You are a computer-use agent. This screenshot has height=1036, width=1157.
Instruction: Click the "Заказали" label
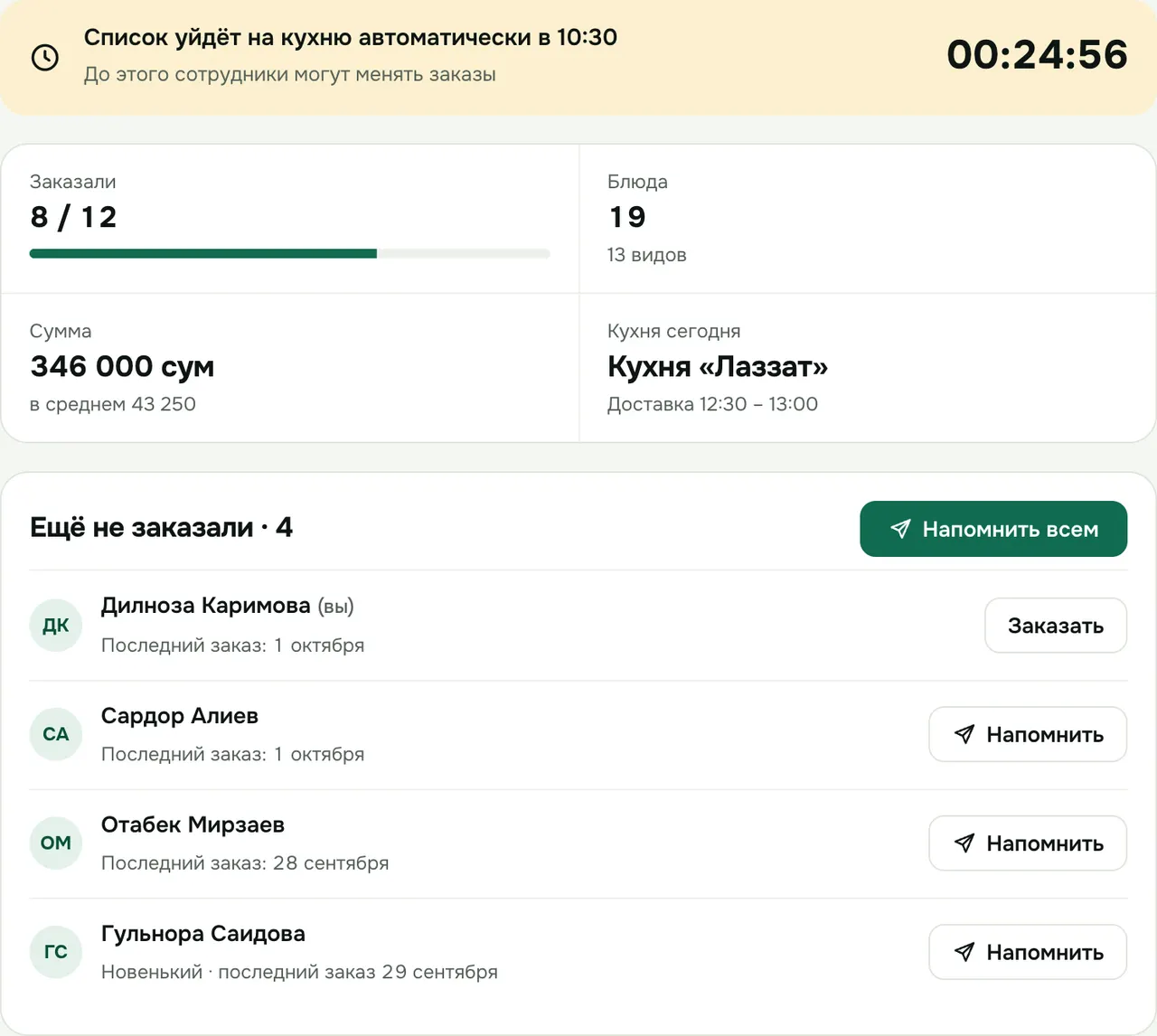click(x=73, y=182)
